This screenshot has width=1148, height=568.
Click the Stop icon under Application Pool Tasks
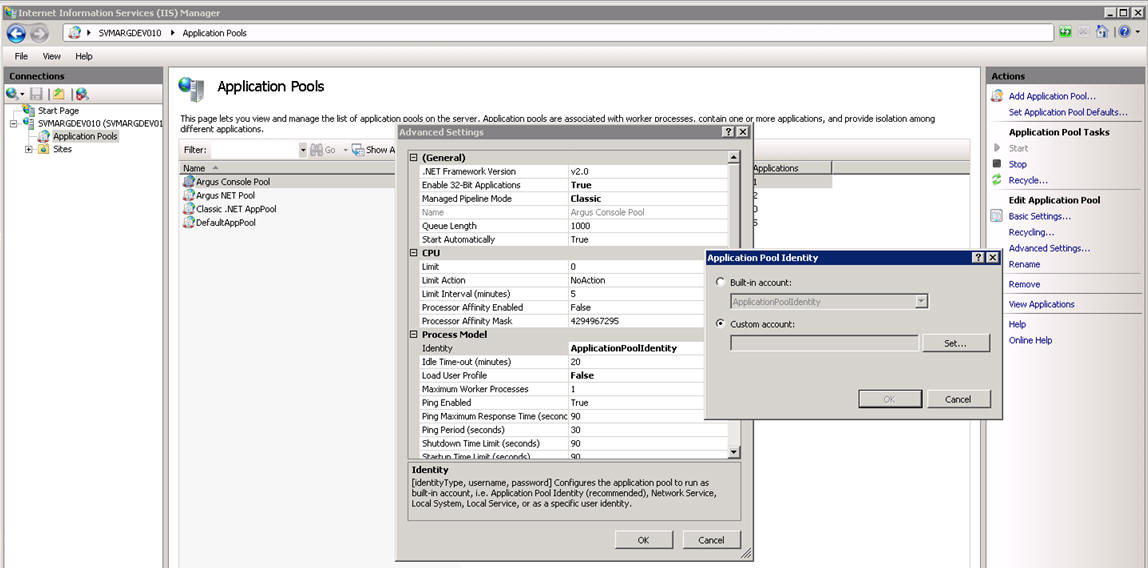tap(996, 164)
